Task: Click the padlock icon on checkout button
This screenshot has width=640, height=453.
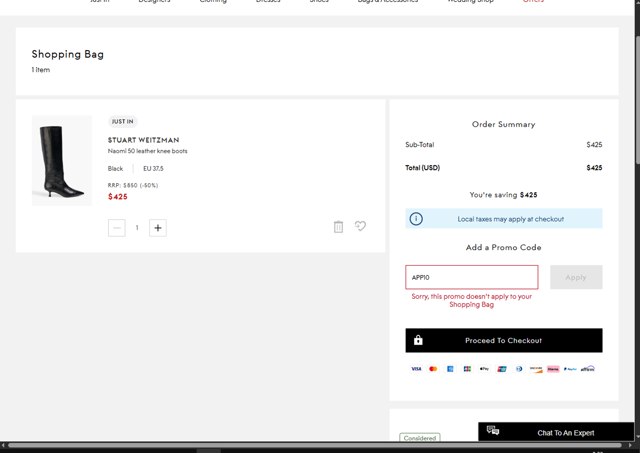Action: tap(418, 340)
